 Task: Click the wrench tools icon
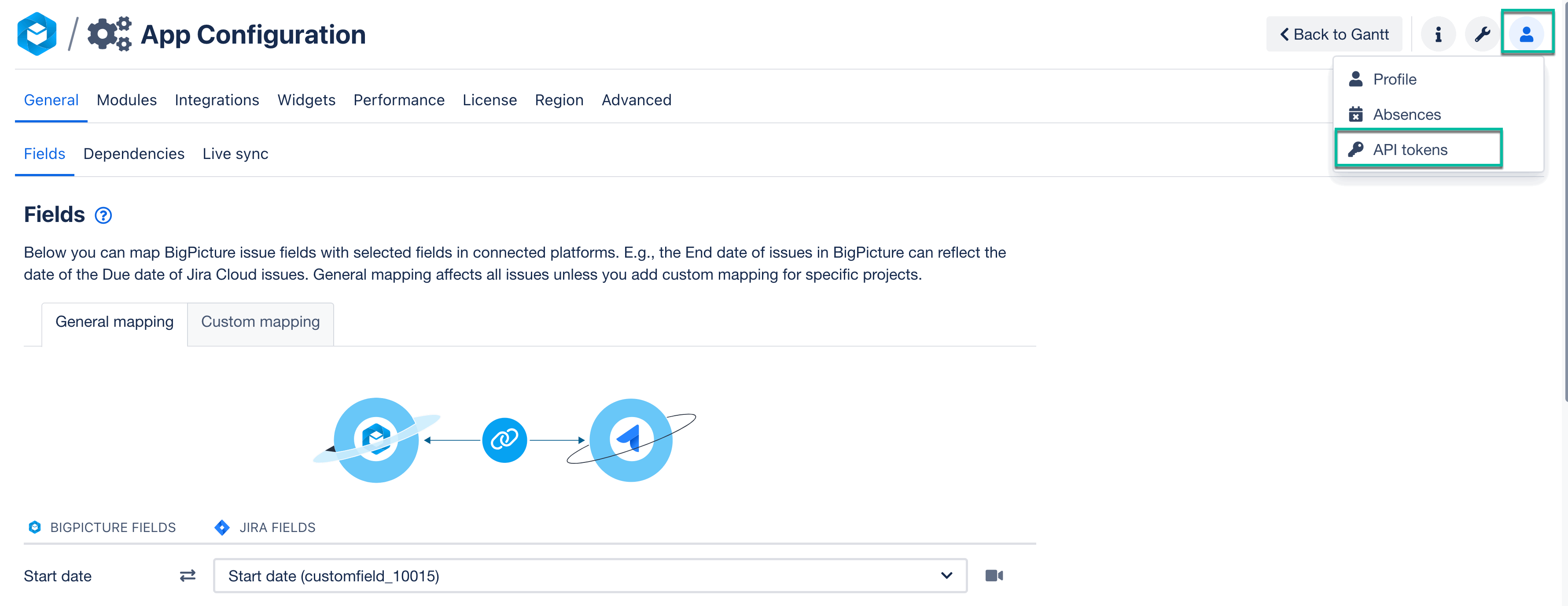click(1482, 33)
